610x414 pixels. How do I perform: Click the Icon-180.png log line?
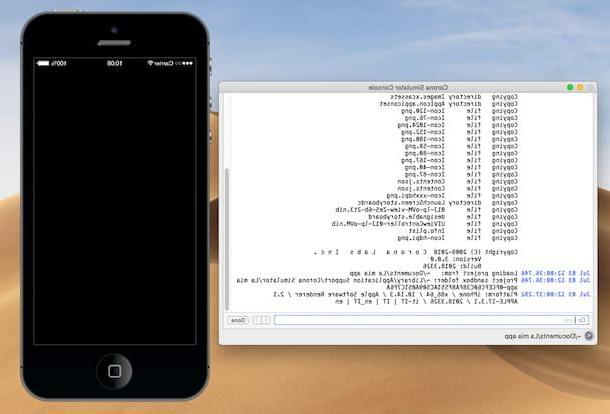pos(460,139)
